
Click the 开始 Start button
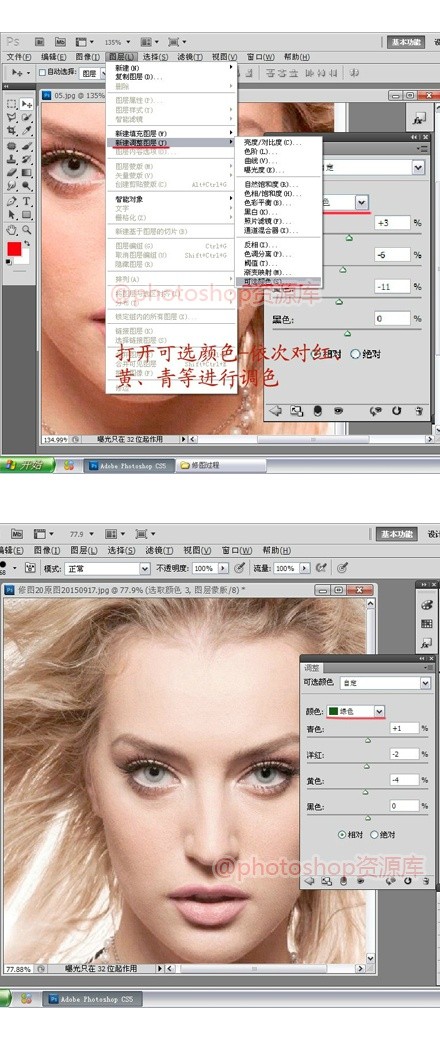[27, 464]
